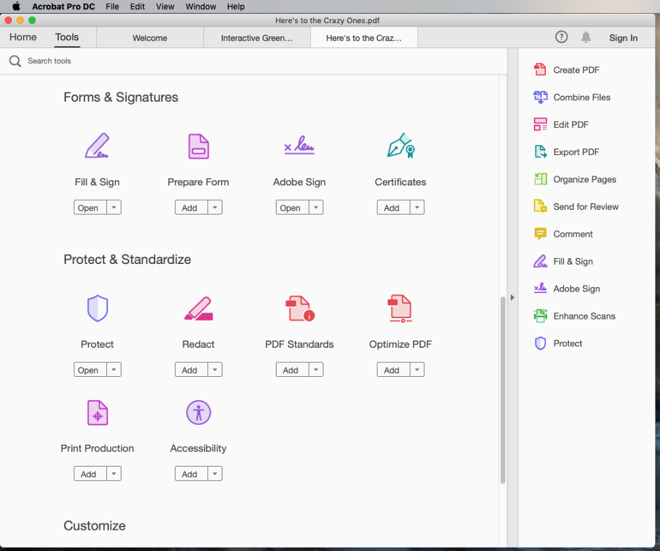660x551 pixels.
Task: Open the Certificates tool icon
Action: click(x=400, y=146)
